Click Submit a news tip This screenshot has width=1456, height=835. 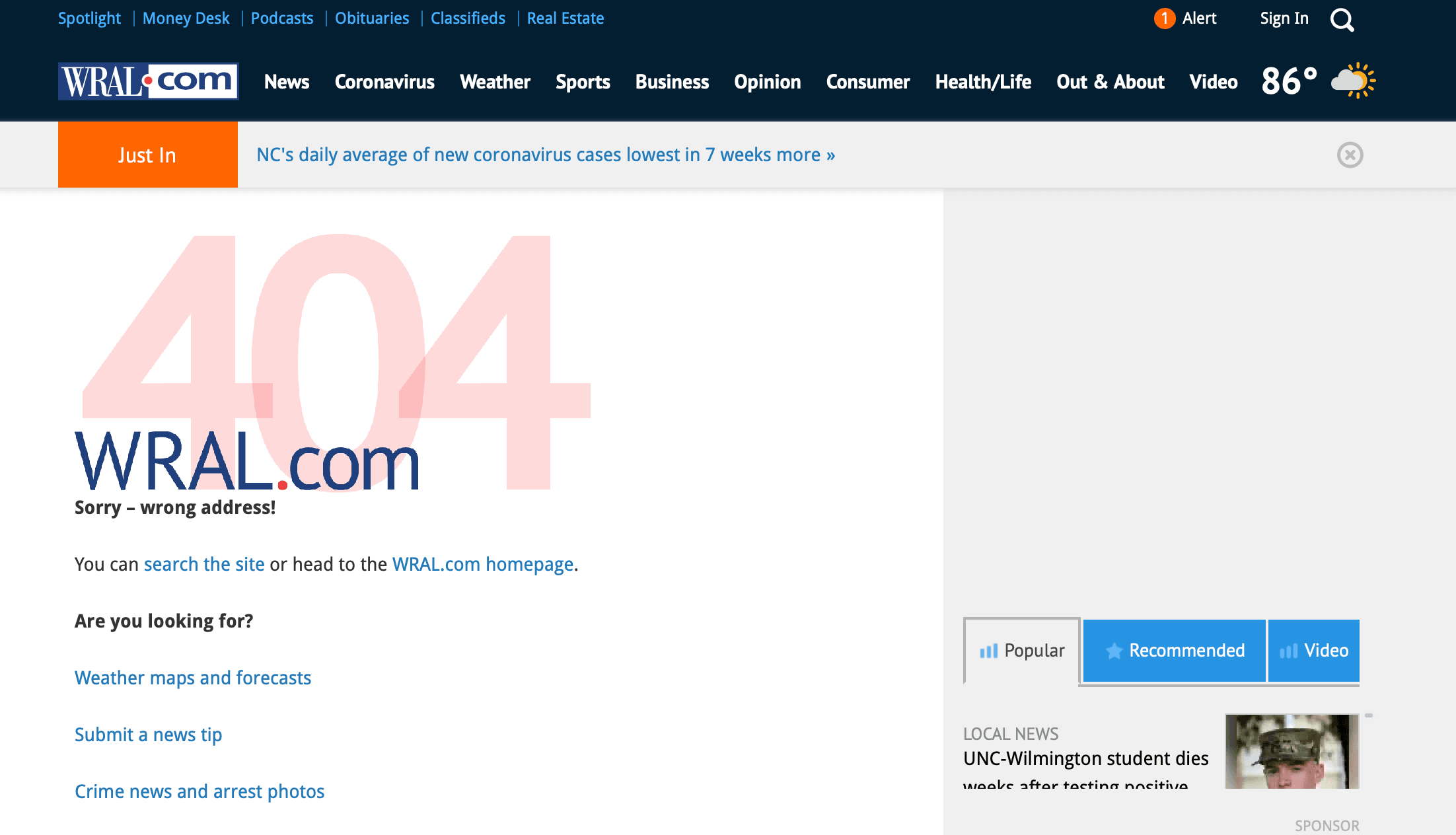tap(148, 735)
